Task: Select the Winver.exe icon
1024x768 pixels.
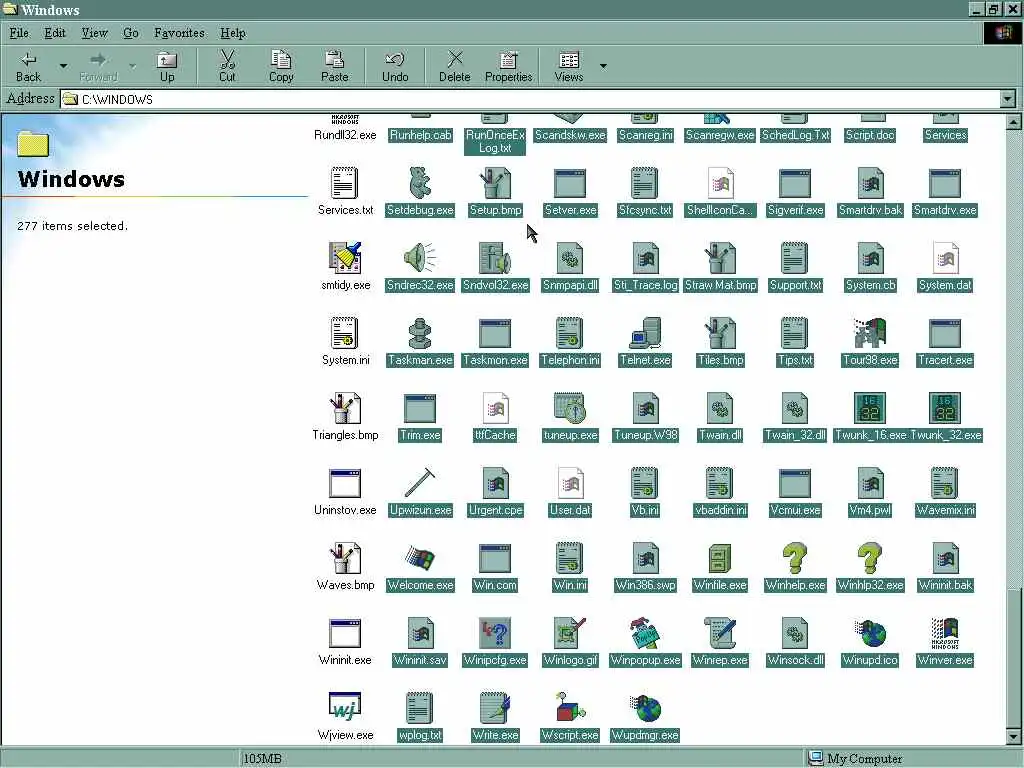Action: 945,633
